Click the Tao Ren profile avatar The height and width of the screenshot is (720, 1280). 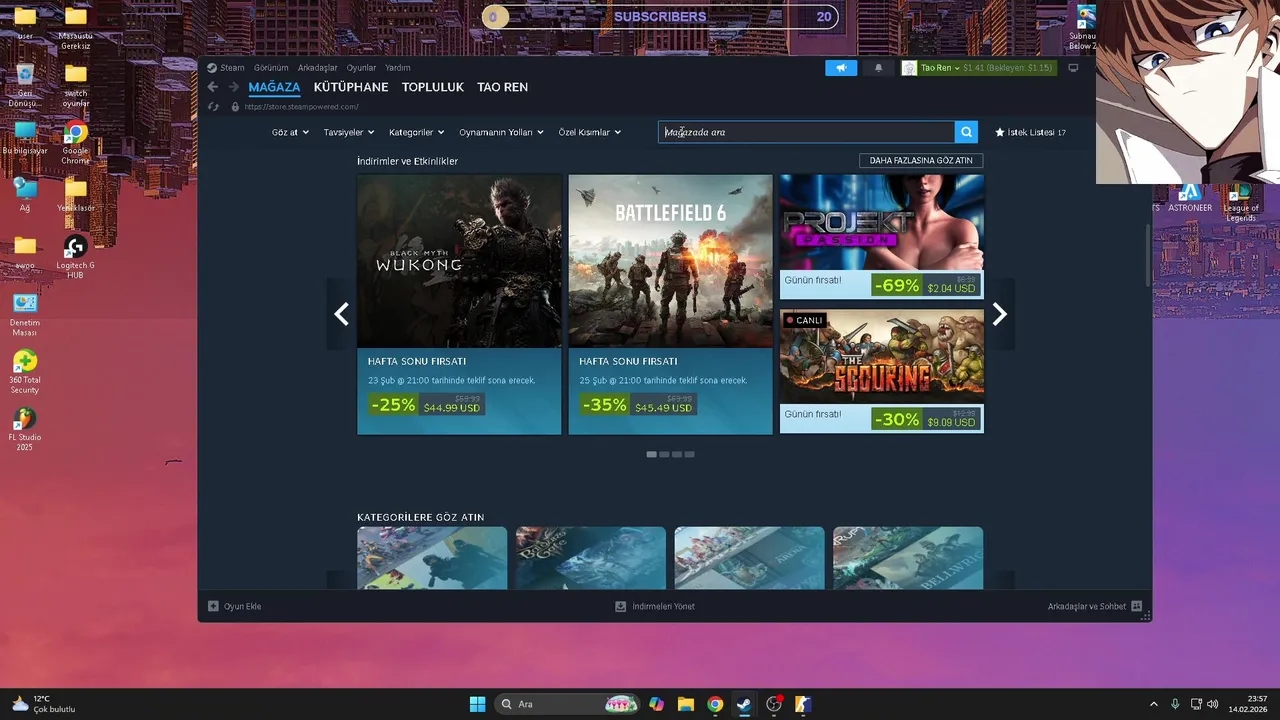[909, 68]
